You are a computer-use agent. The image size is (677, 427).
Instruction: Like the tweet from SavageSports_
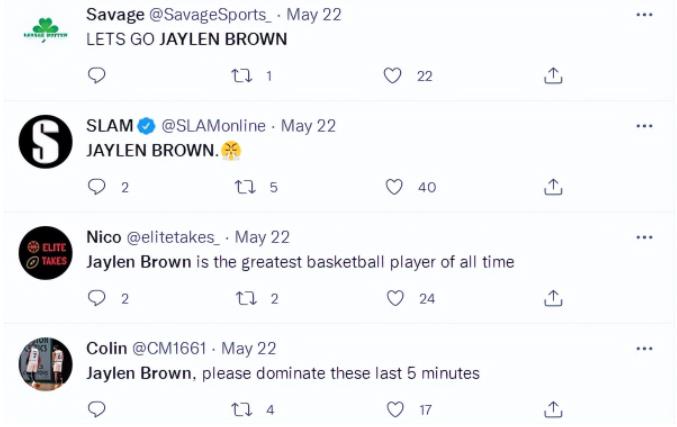(393, 76)
